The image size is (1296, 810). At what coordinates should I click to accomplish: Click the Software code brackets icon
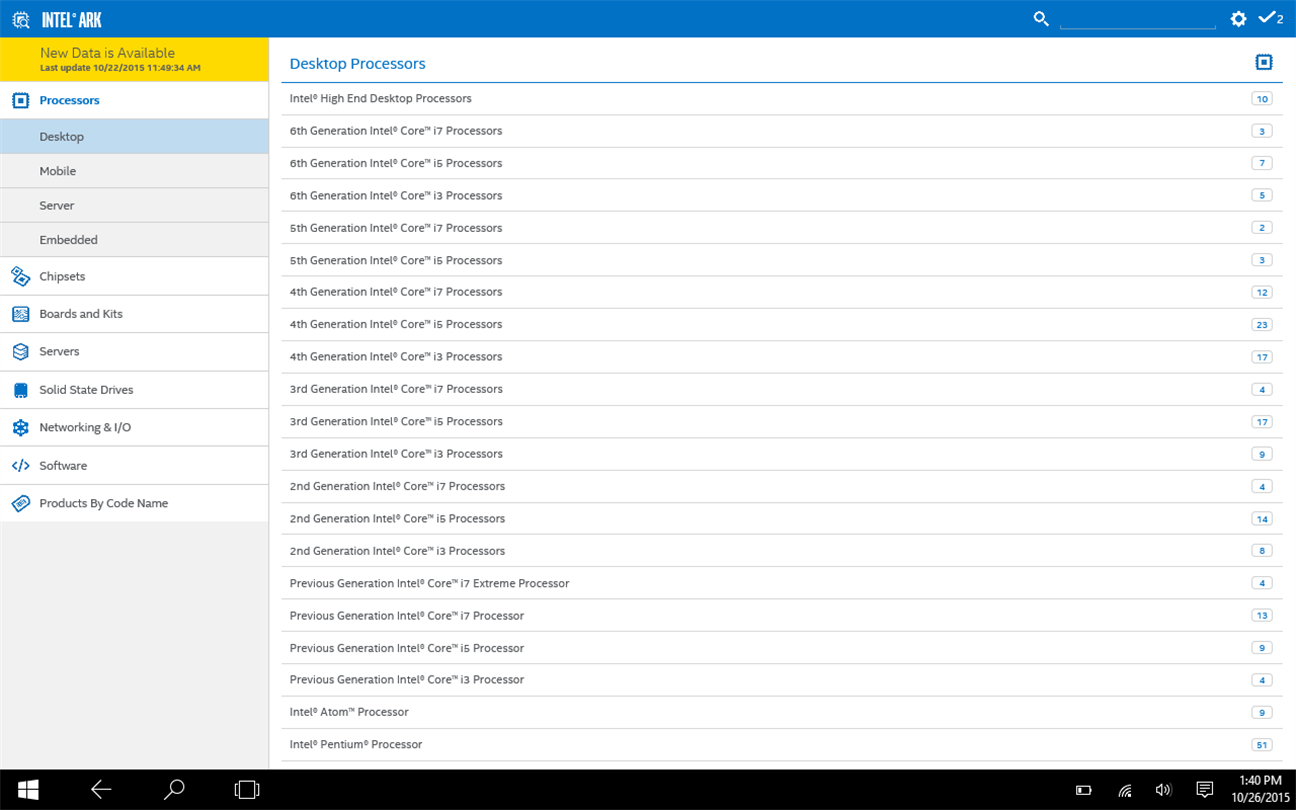pos(20,466)
